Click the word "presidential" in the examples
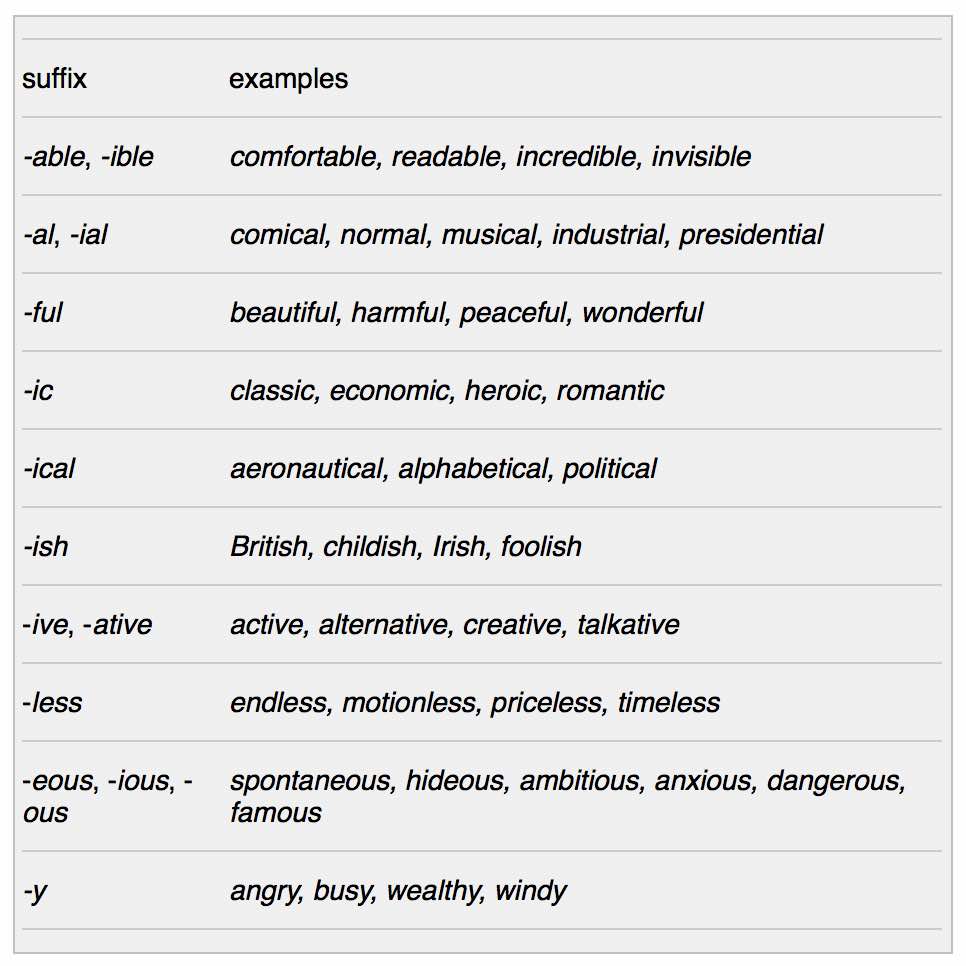 750,235
